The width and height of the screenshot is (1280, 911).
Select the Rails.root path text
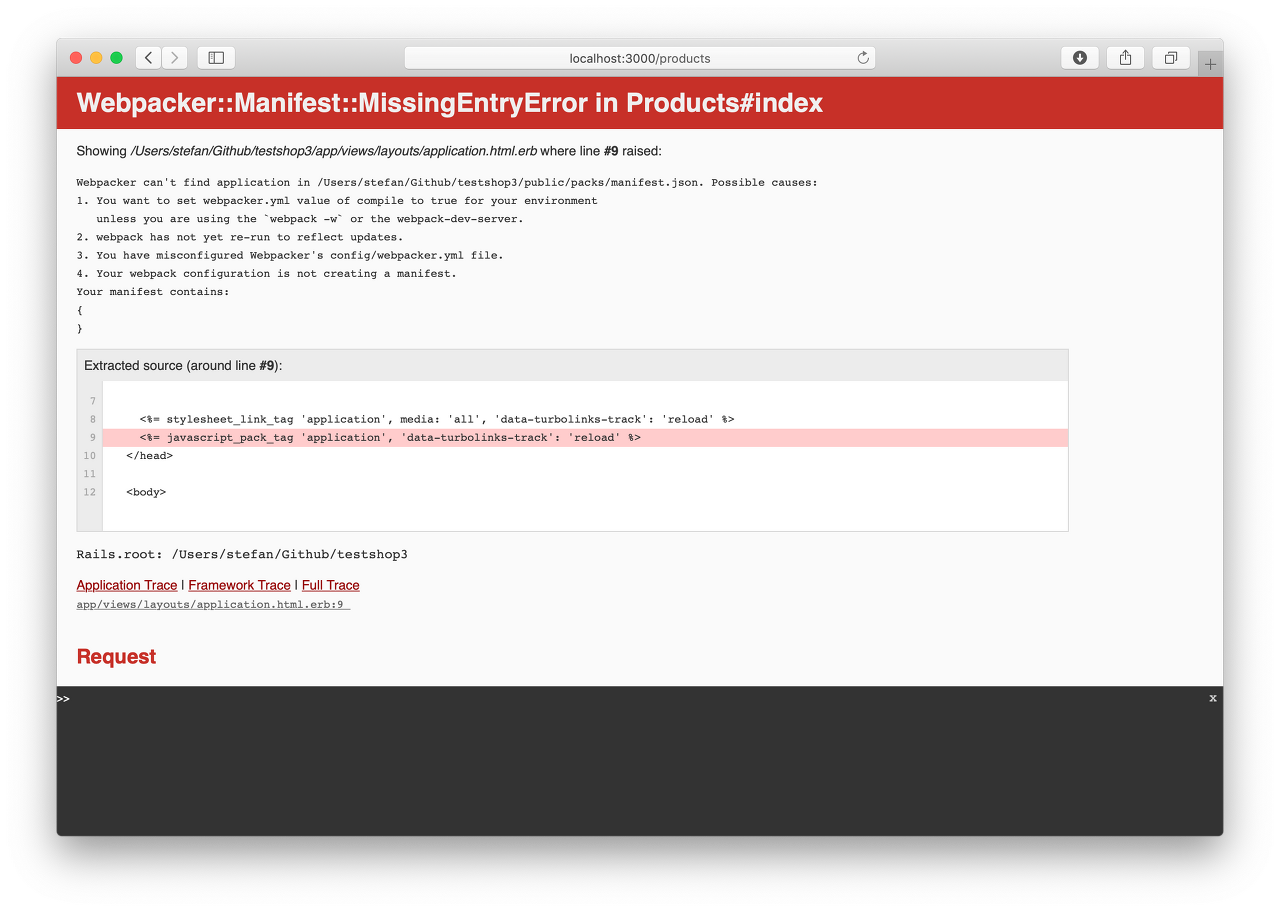(242, 554)
